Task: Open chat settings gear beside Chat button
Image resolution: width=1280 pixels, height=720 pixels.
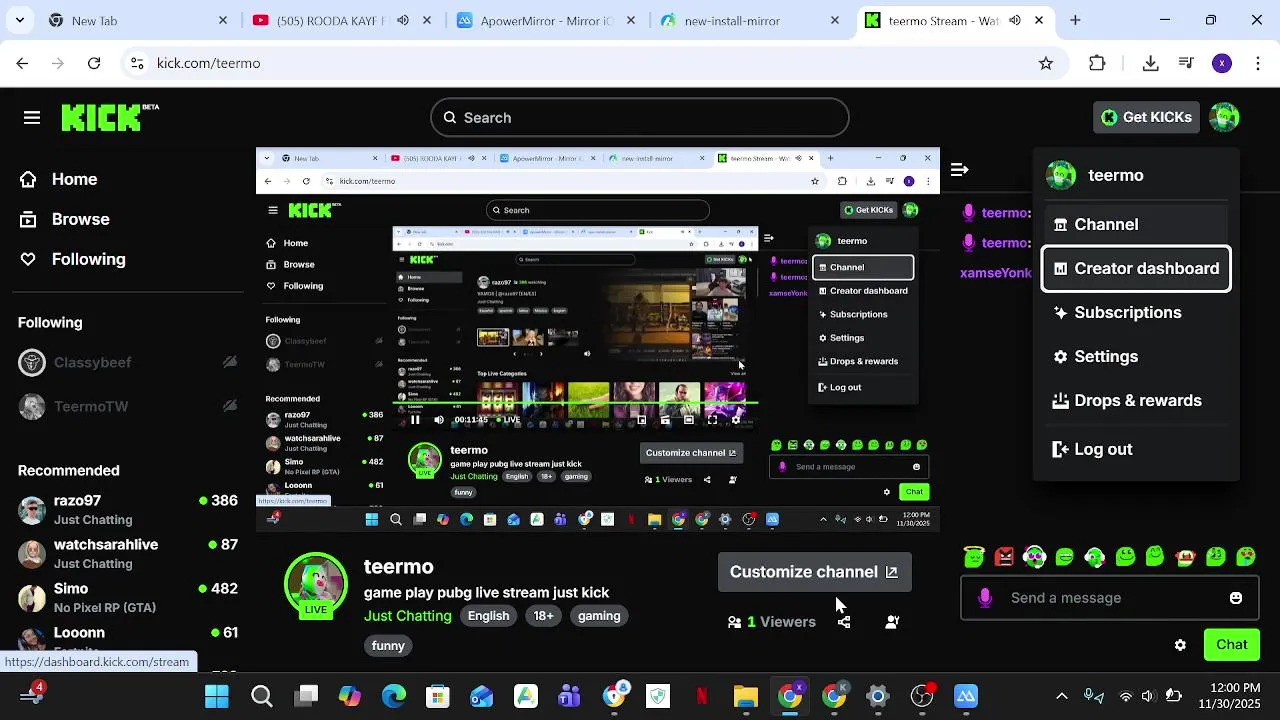Action: point(1180,645)
